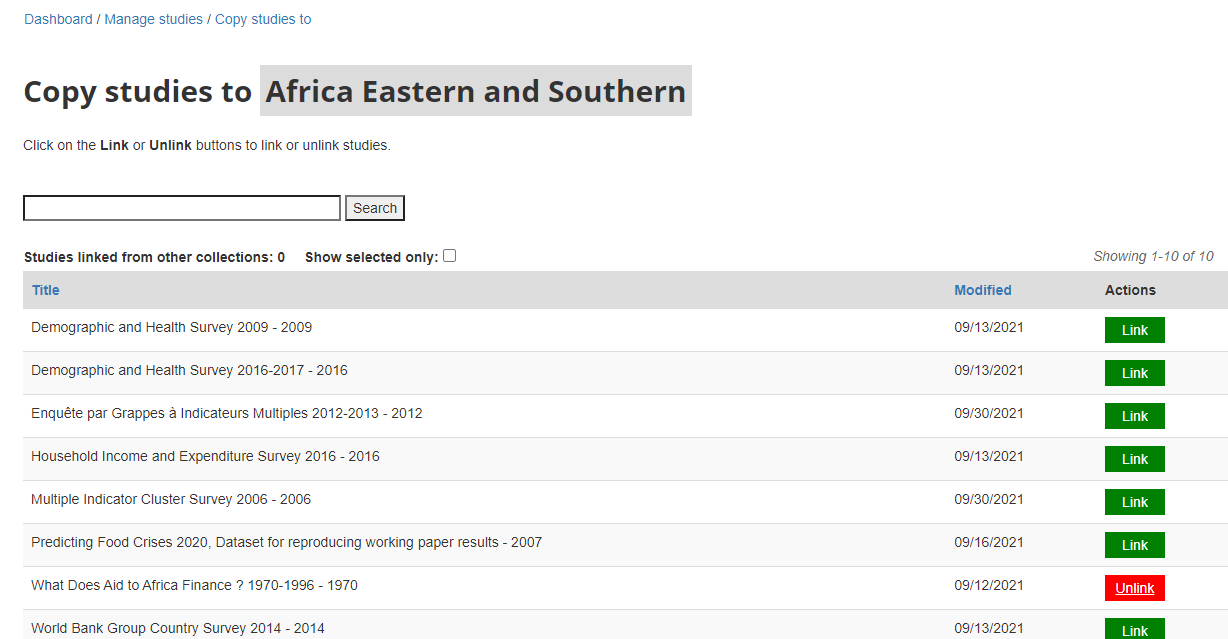Link Multiple Indicator Cluster Survey 2006
The width and height of the screenshot is (1228, 639).
pyautogui.click(x=1135, y=502)
